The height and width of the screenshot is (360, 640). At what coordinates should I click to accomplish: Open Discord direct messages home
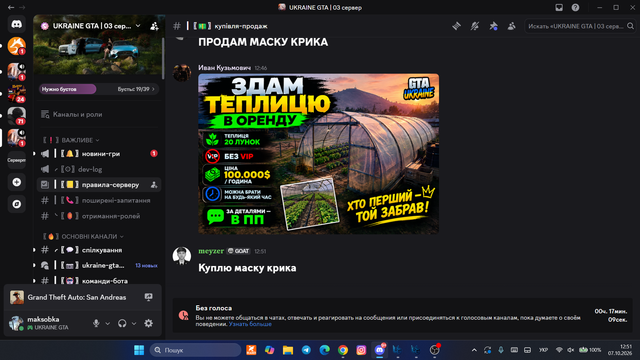coord(16,24)
